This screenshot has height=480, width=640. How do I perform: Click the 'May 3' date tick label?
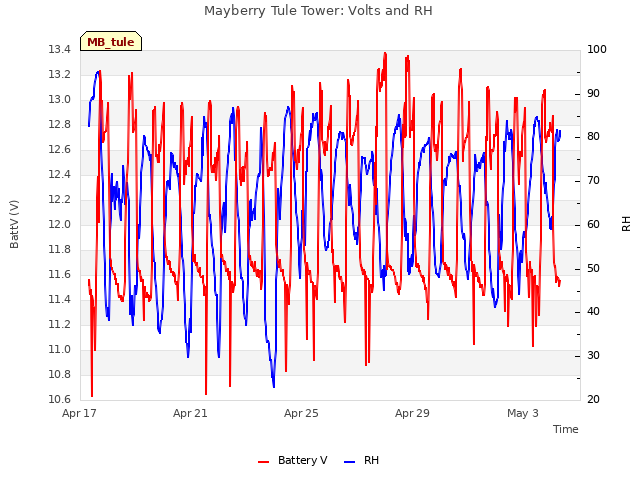pyautogui.click(x=523, y=413)
